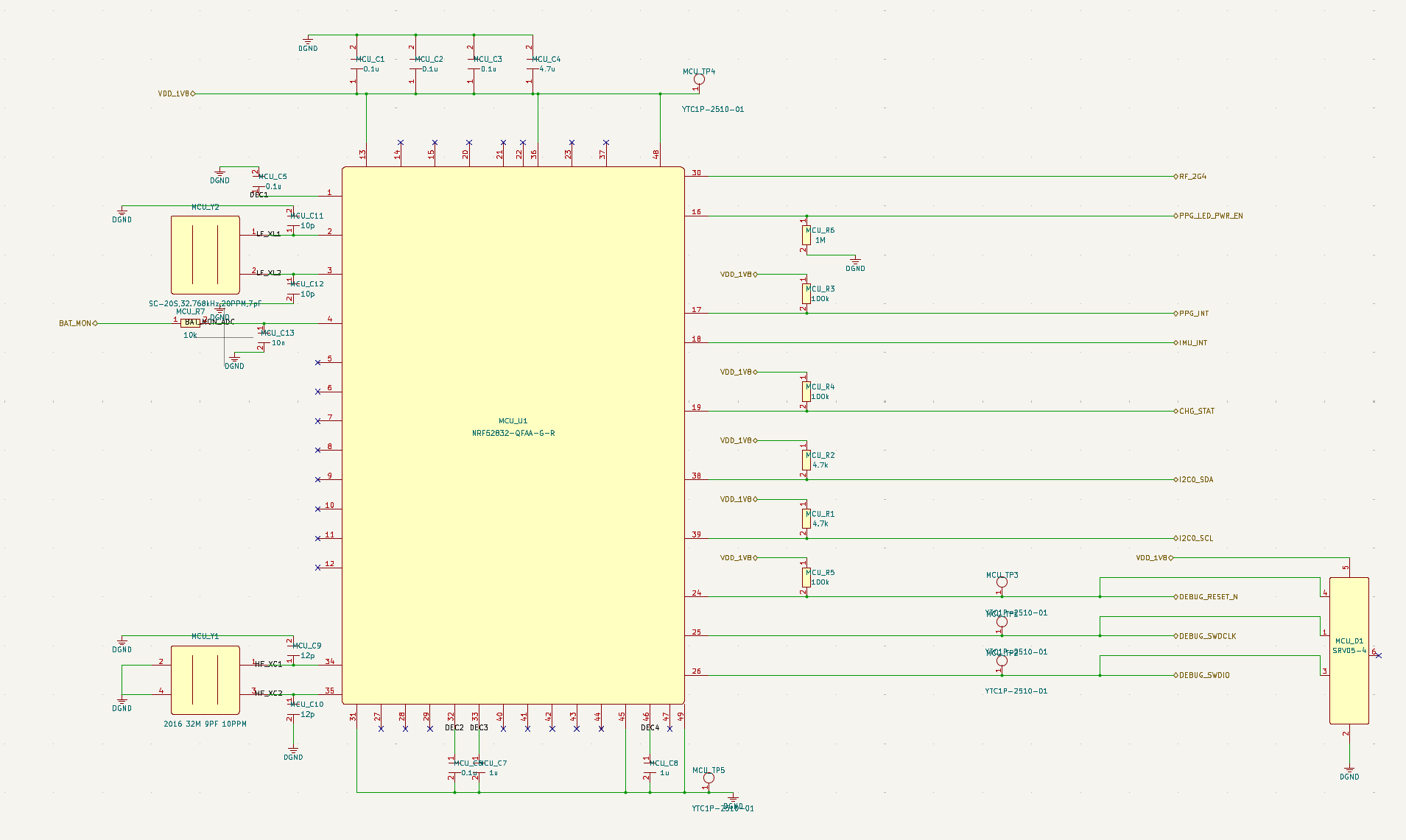Click the VDD_1V8 label on the top power rail
Screen dimensions: 1406x840
pos(176,93)
